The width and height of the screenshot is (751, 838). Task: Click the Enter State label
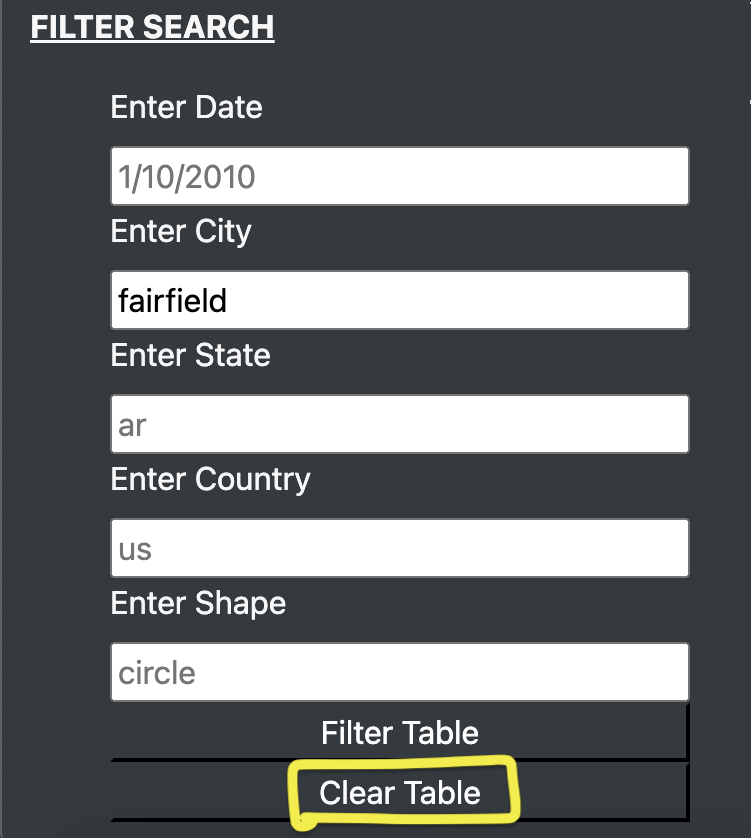[x=190, y=355]
